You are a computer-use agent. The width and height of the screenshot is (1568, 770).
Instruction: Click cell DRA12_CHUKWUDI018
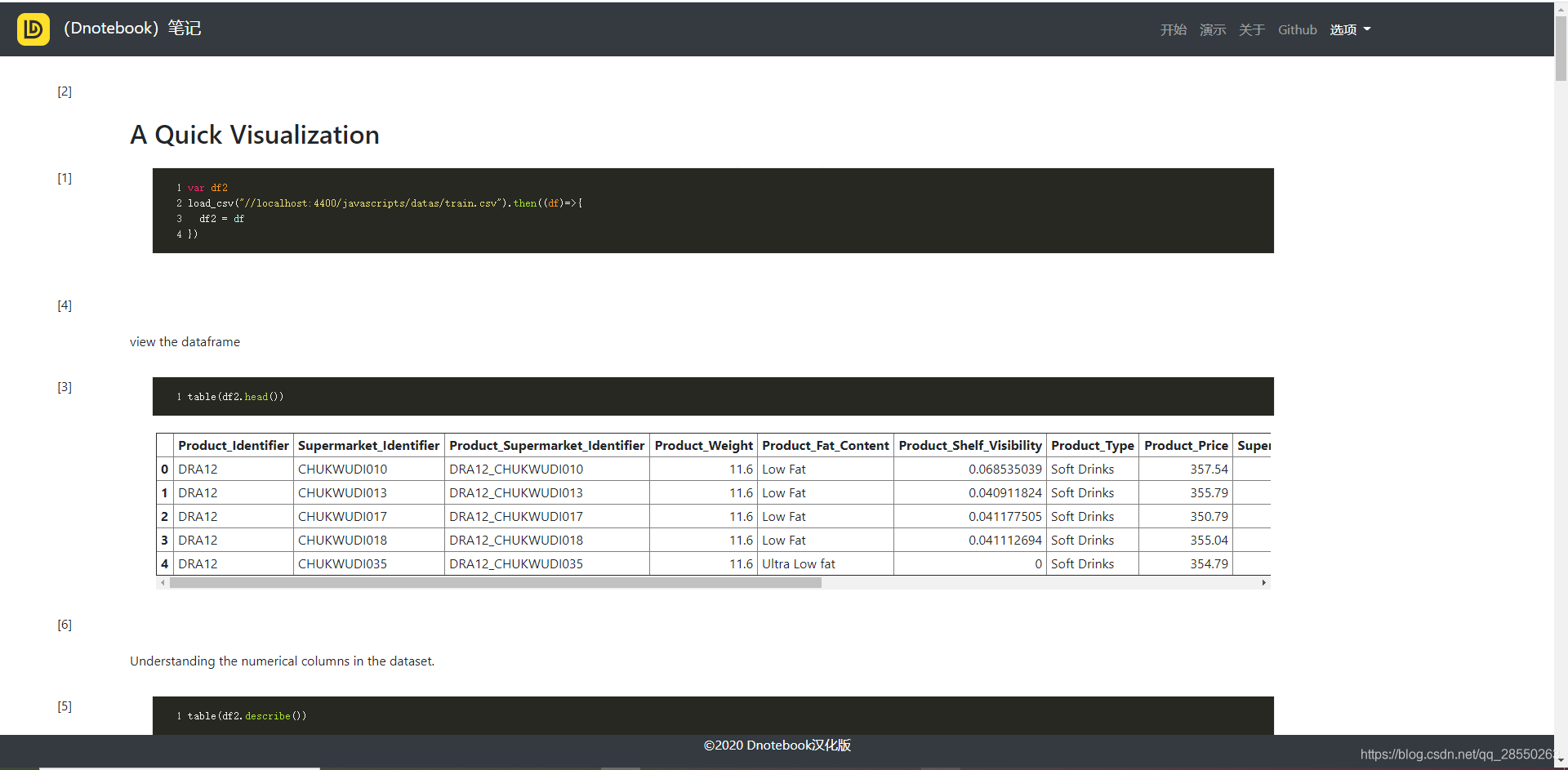547,541
